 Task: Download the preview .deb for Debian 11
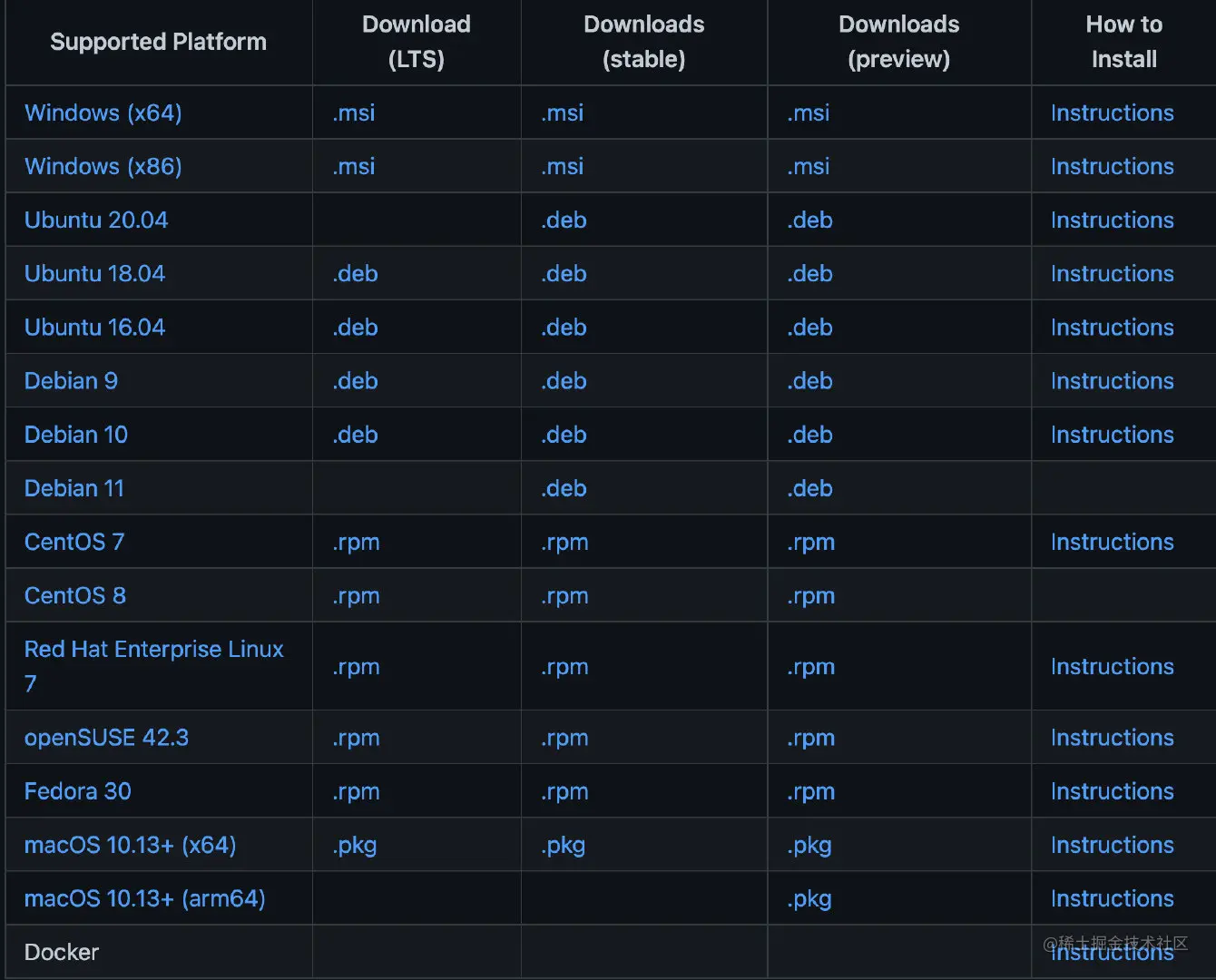click(810, 487)
